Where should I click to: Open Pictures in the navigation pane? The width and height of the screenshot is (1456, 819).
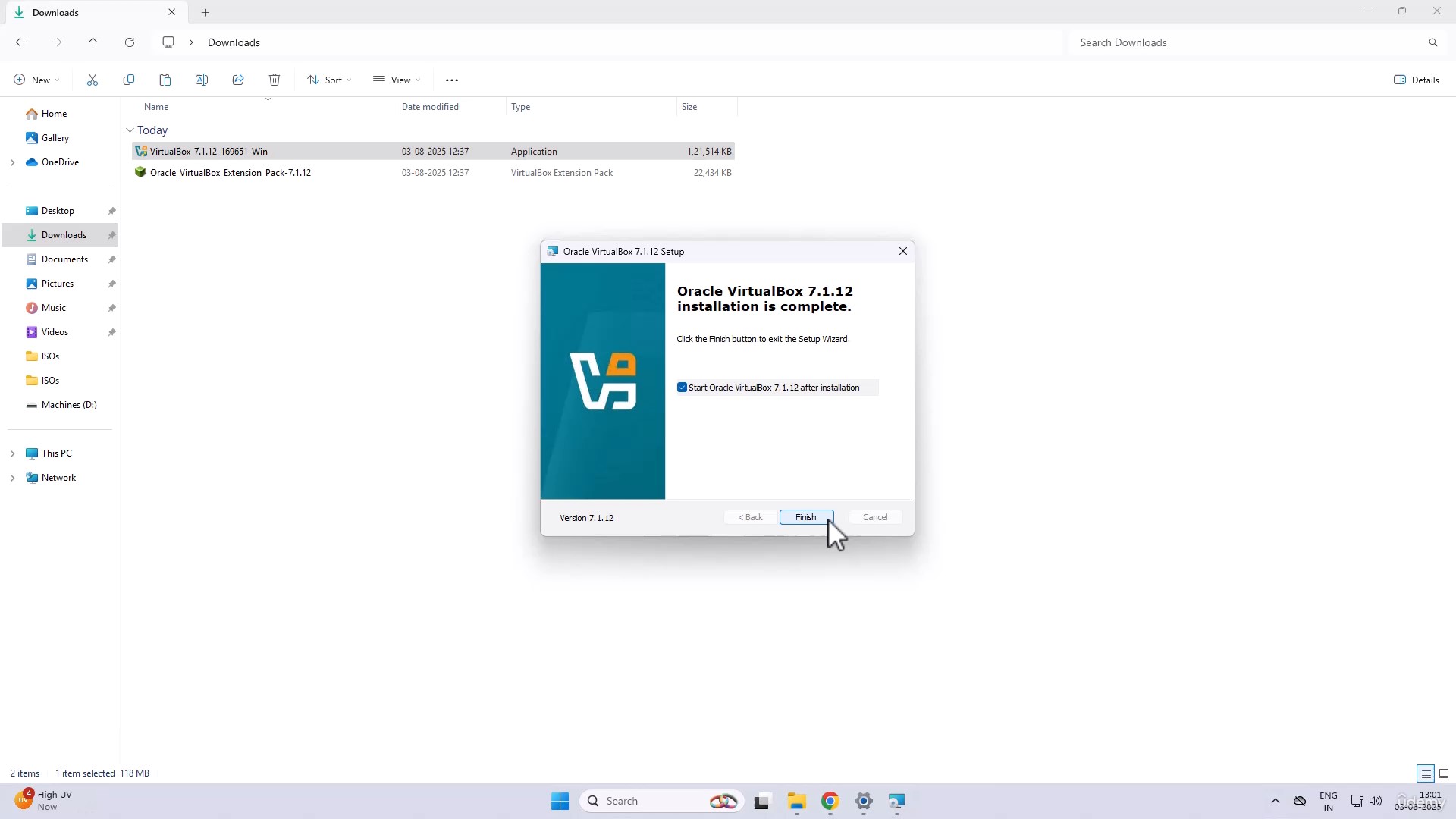pyautogui.click(x=58, y=284)
